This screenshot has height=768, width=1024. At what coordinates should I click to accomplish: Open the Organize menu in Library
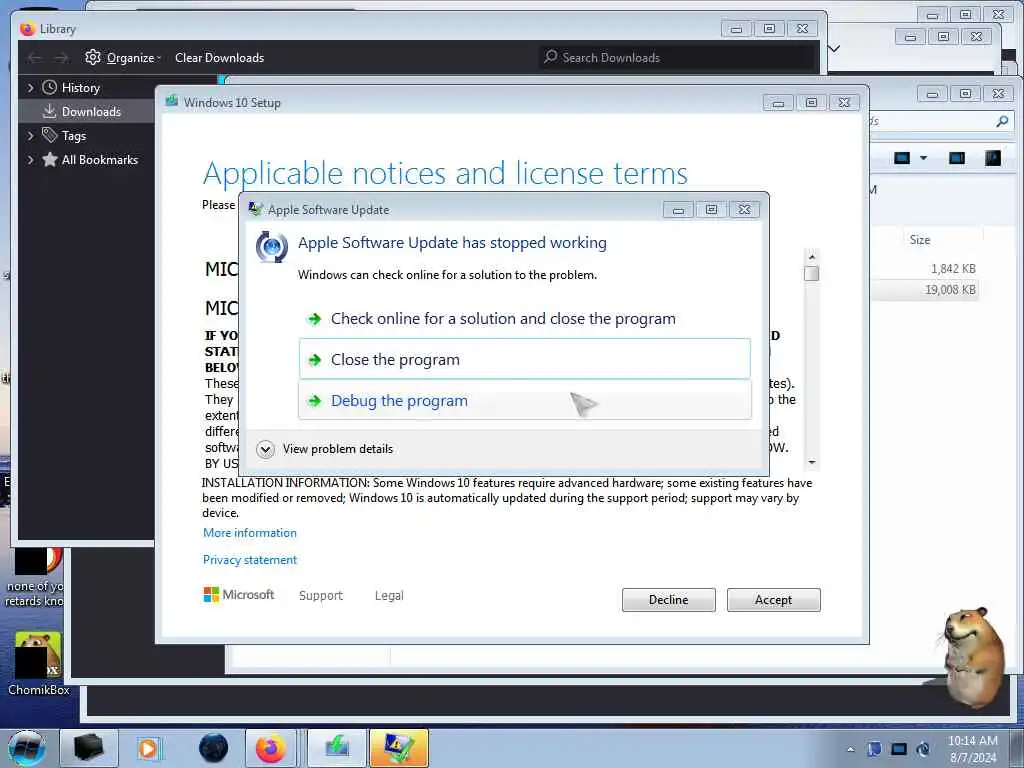coord(133,57)
